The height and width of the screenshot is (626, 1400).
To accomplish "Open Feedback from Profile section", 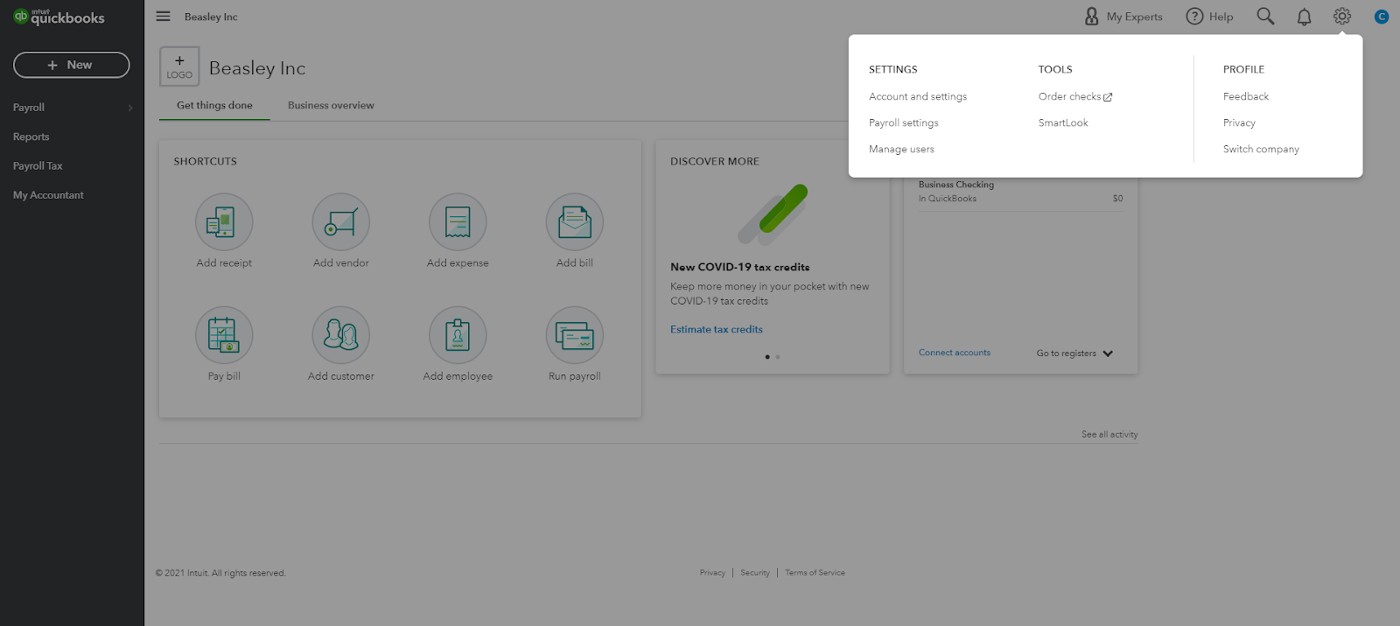I will (x=1246, y=97).
